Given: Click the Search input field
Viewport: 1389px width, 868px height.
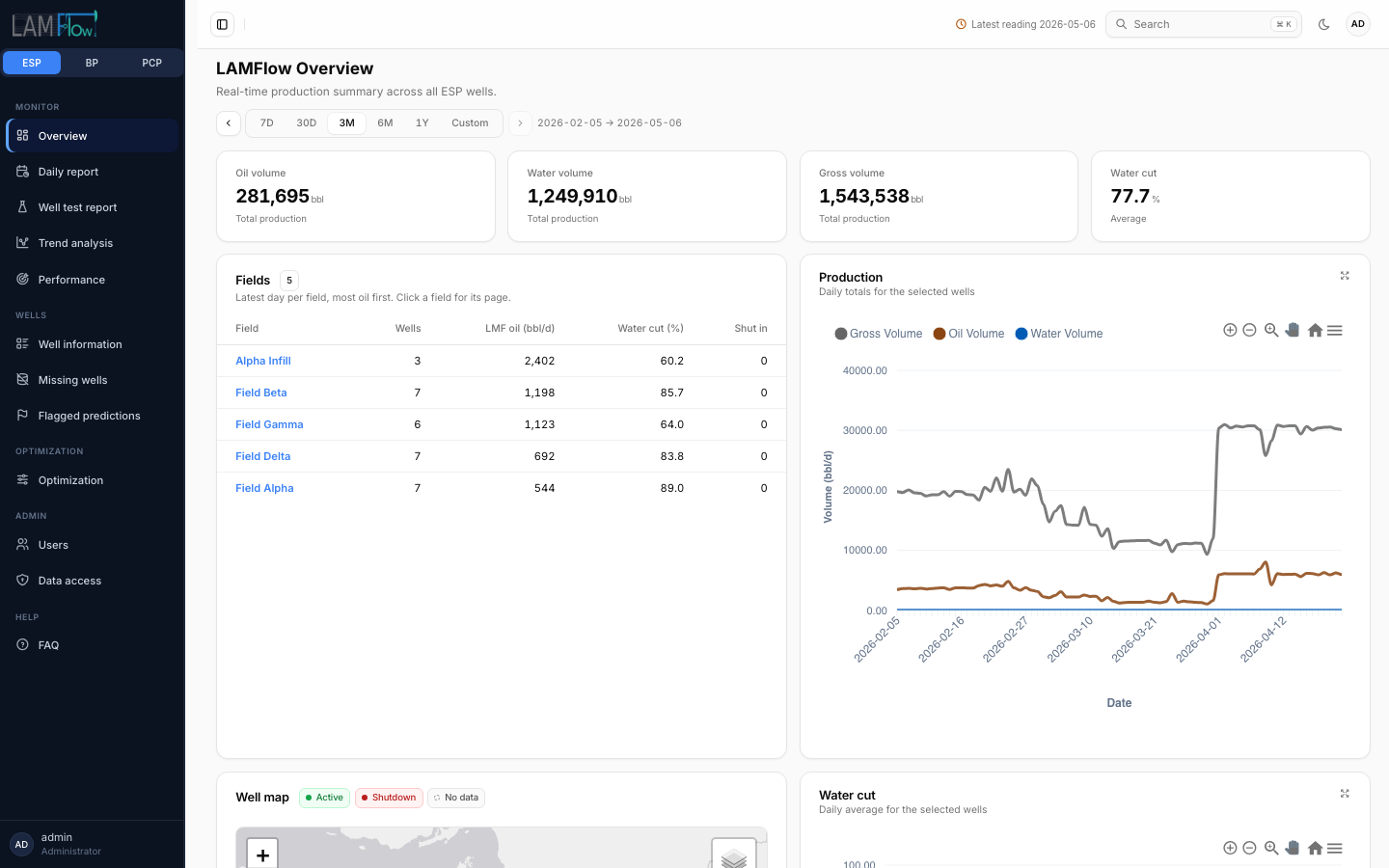Looking at the screenshot, I should (x=1204, y=24).
